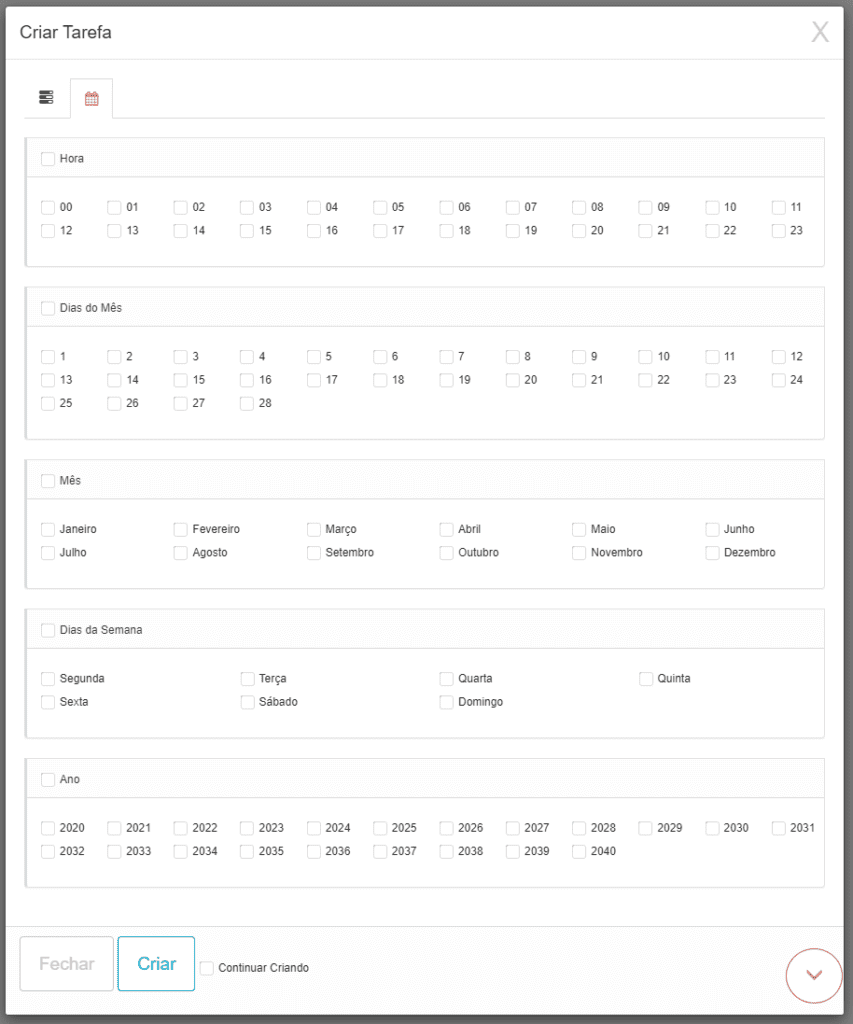Enable the Continuar Criando checkbox

(x=207, y=968)
